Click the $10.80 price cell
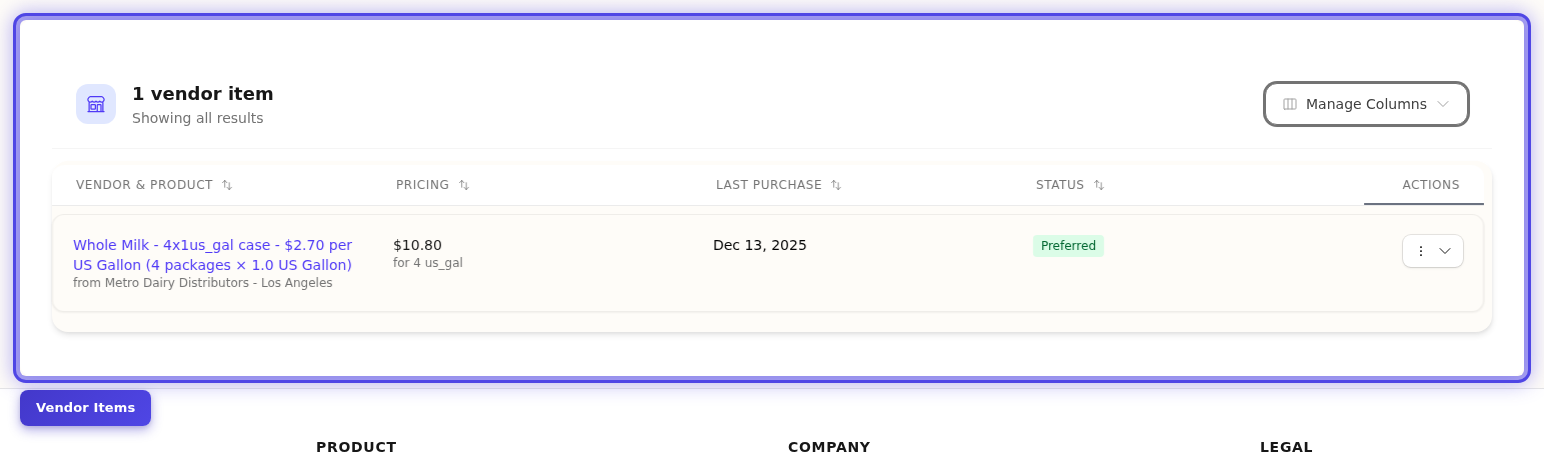 point(417,245)
